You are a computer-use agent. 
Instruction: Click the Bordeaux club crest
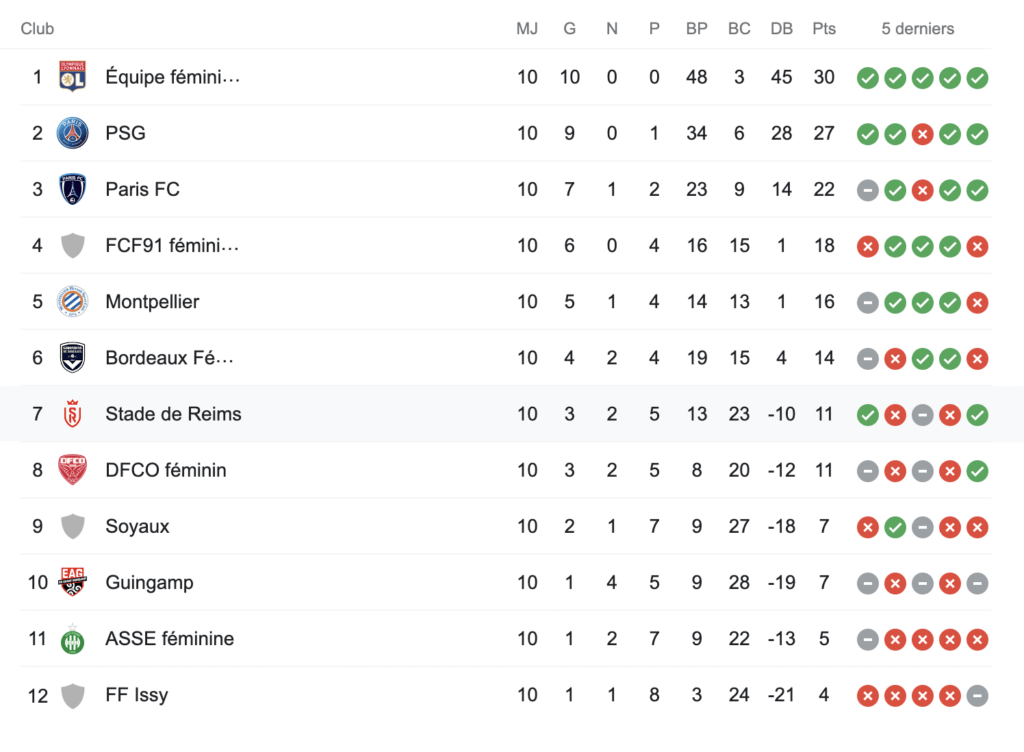point(72,358)
